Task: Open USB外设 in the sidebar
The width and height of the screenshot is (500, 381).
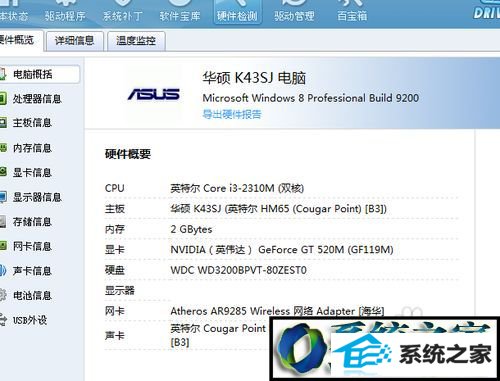Action: click(30, 320)
